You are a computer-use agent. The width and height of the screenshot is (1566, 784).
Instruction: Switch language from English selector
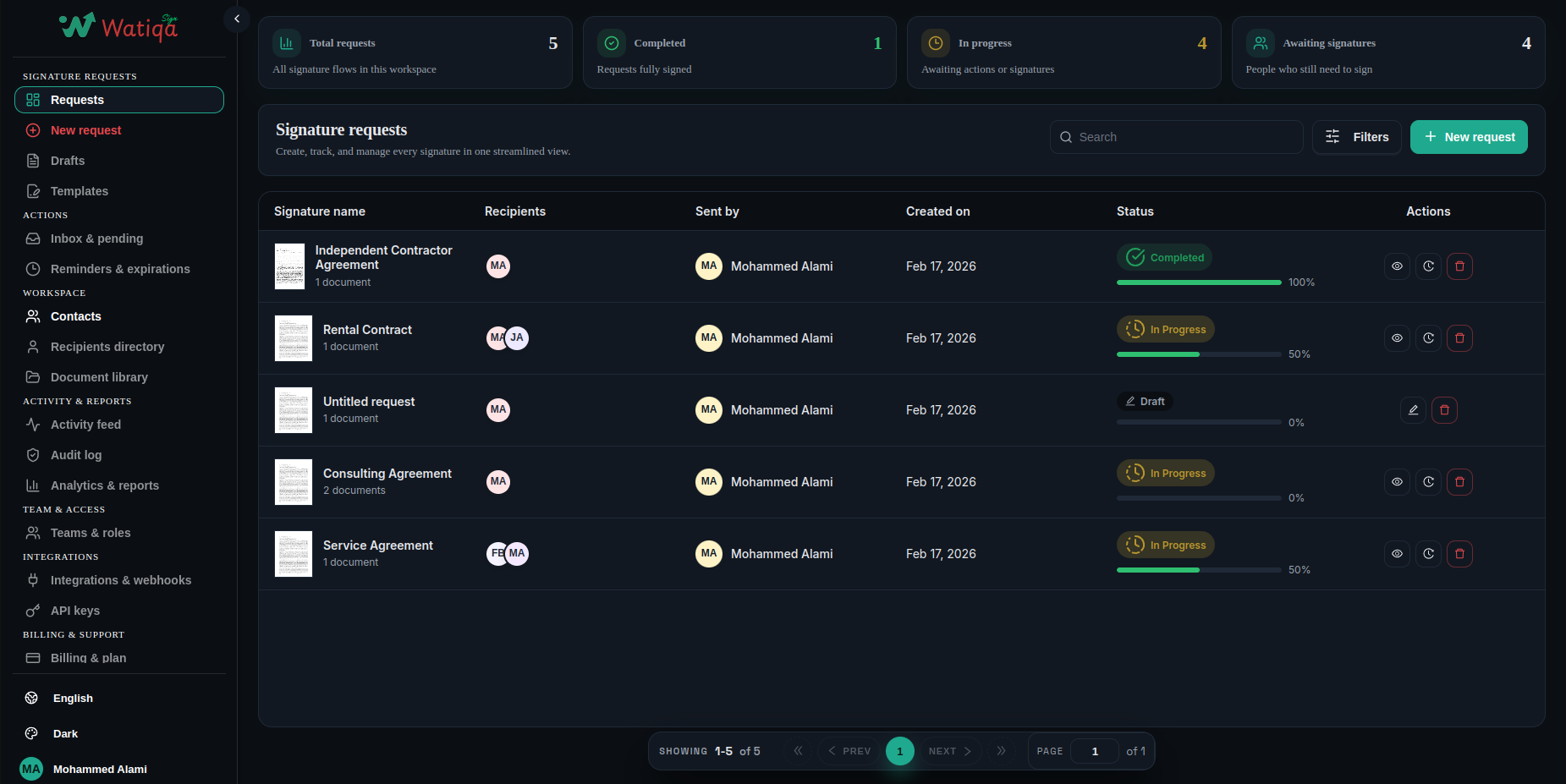73,699
